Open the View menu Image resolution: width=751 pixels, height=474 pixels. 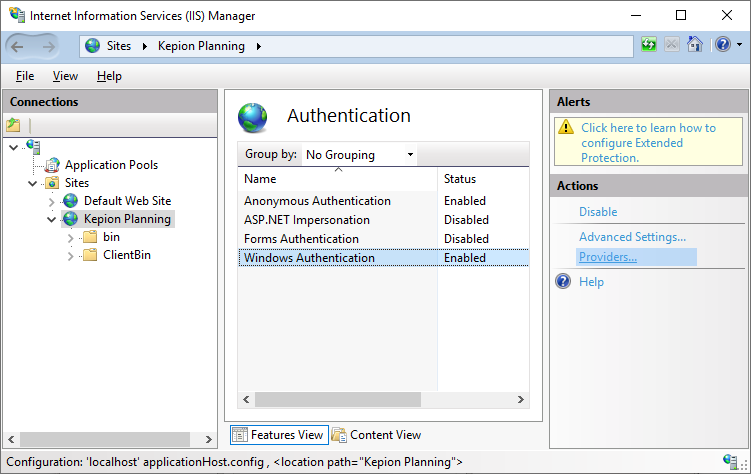[65, 76]
